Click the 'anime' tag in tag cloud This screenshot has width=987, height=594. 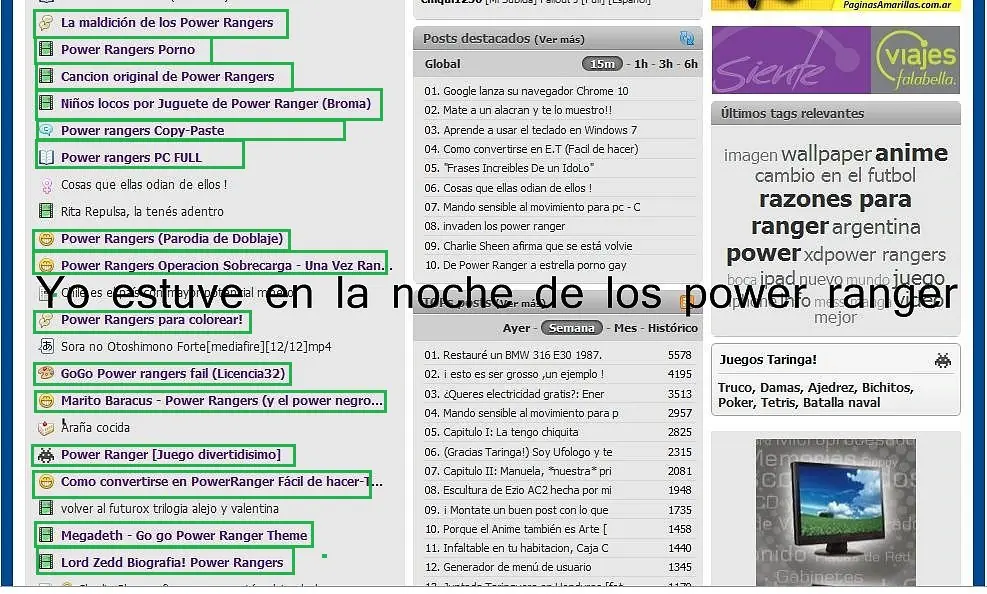[x=911, y=153]
